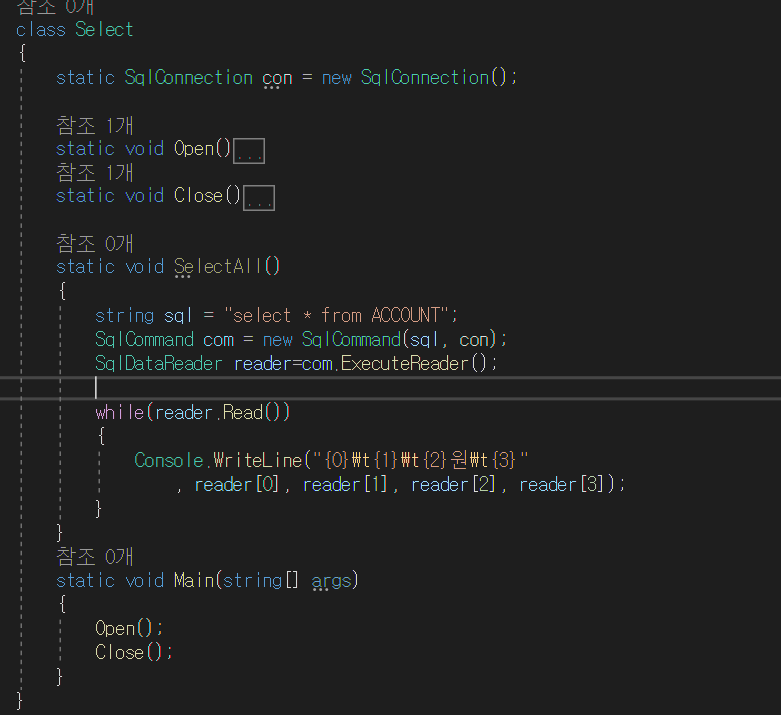Click 'reader[3]' argument
This screenshot has width=781, height=715.
560,484
